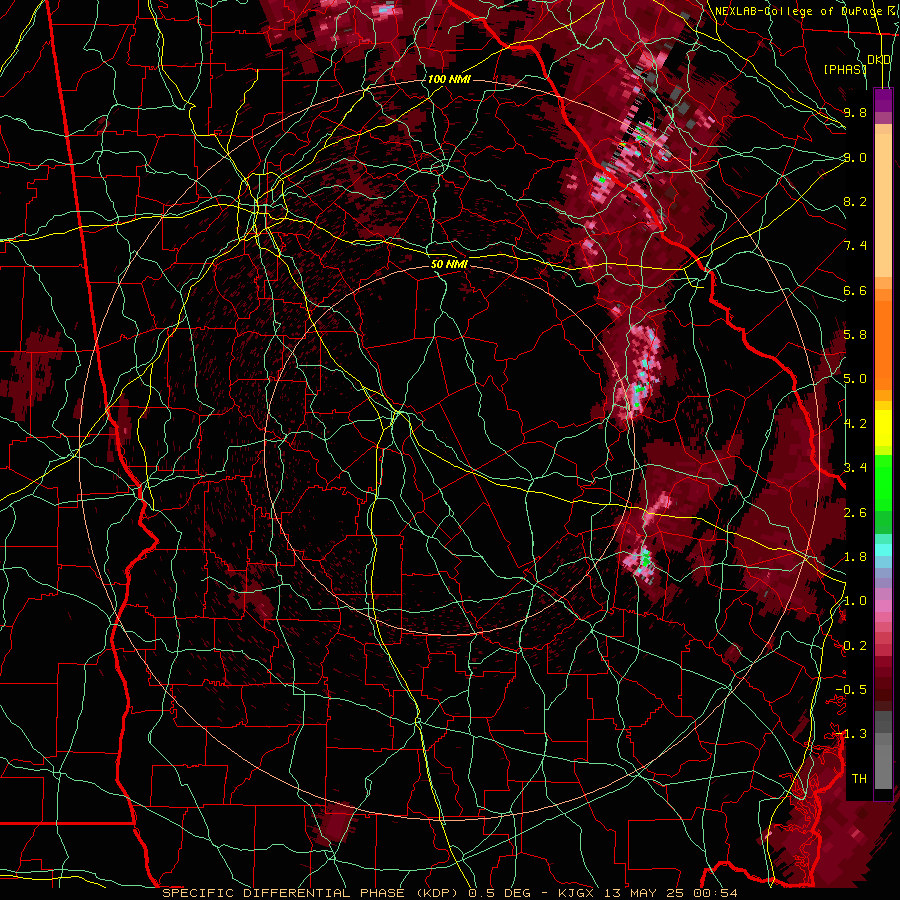Click the 7.4 value on the color scale

pos(855,246)
